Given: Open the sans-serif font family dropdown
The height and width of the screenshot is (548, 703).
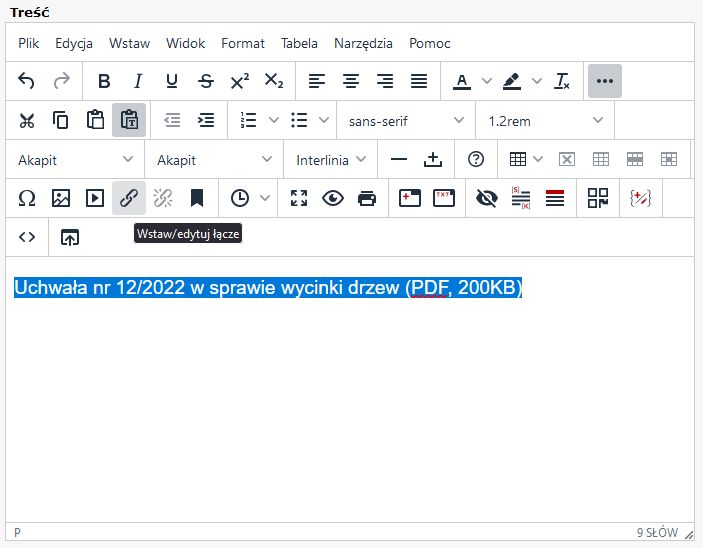Looking at the screenshot, I should 405,120.
